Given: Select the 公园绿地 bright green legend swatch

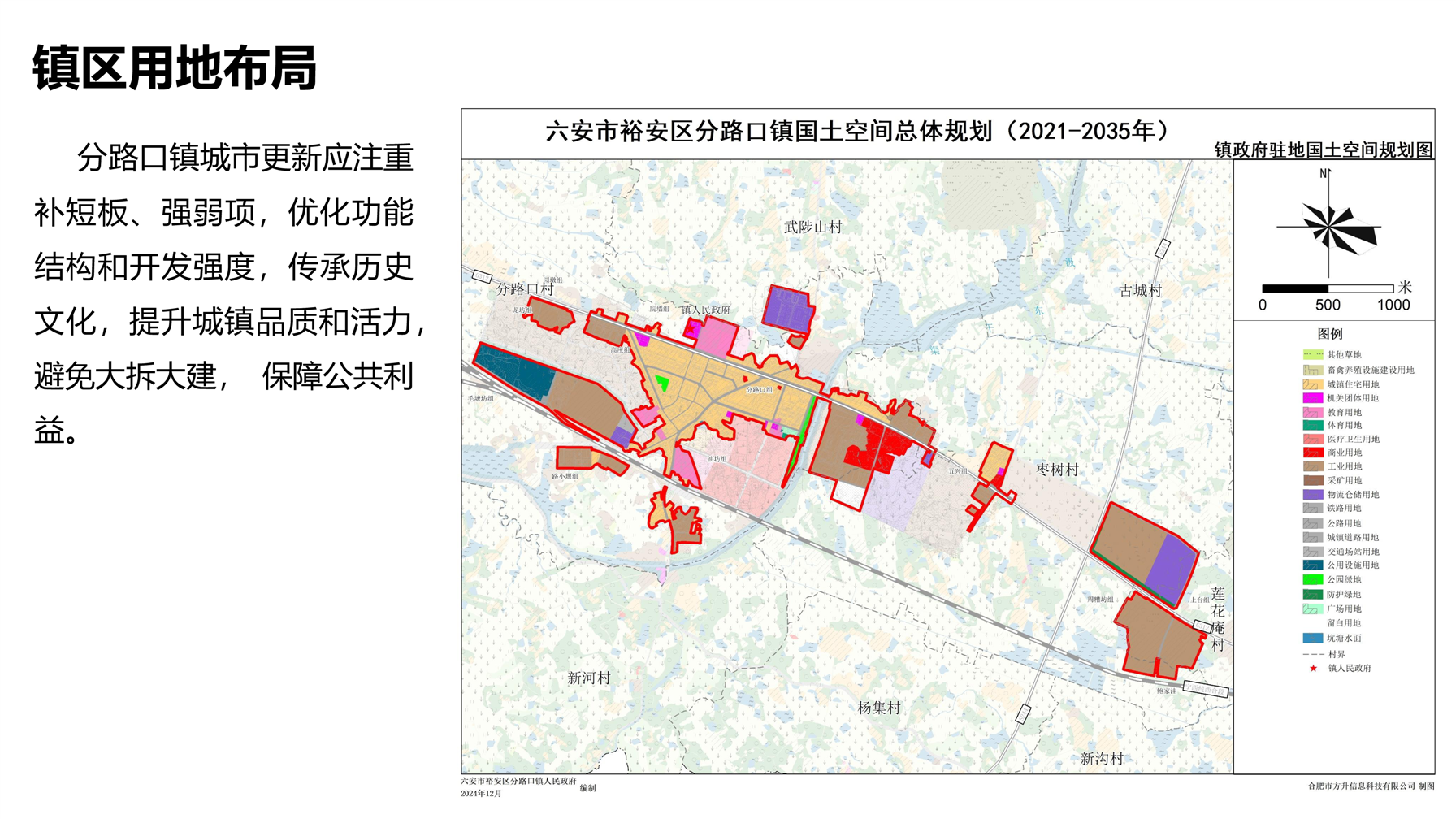Looking at the screenshot, I should coord(1313,579).
